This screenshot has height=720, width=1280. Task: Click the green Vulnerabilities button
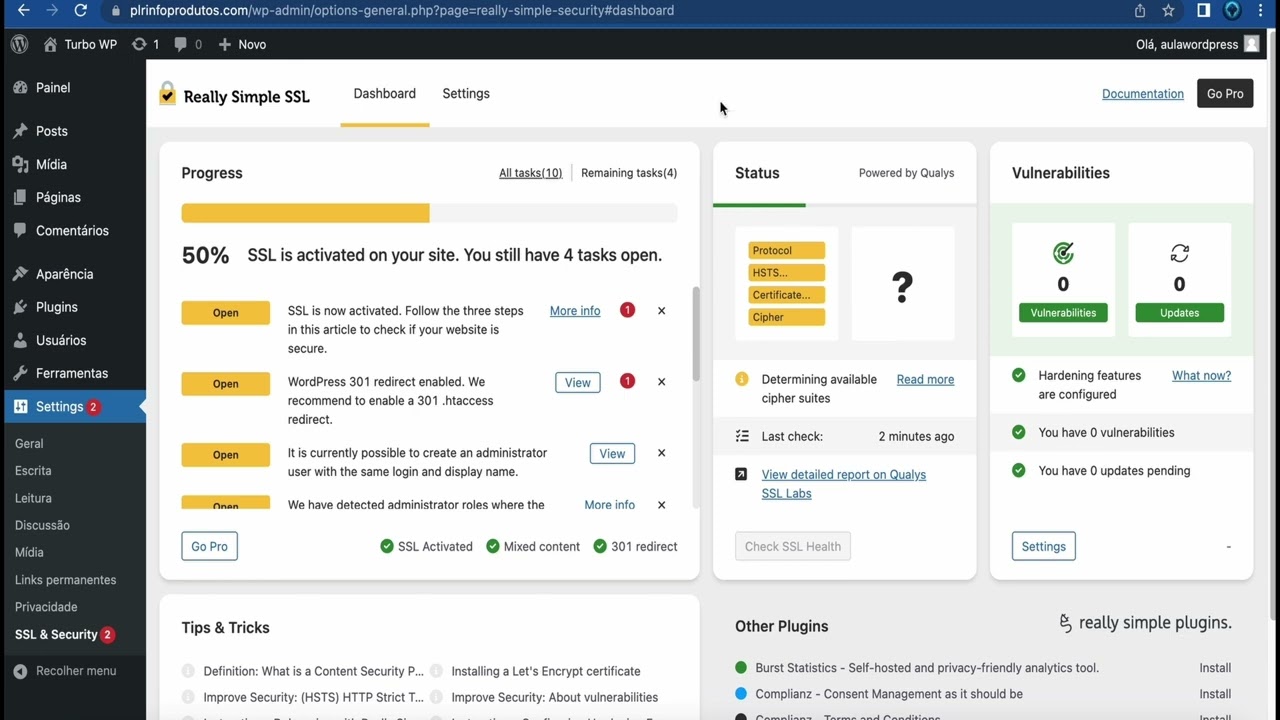(x=1063, y=313)
